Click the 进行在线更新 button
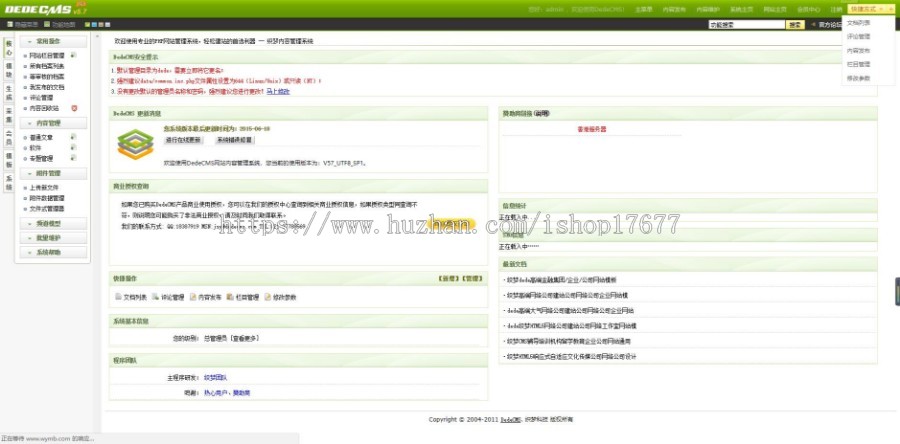 point(183,140)
